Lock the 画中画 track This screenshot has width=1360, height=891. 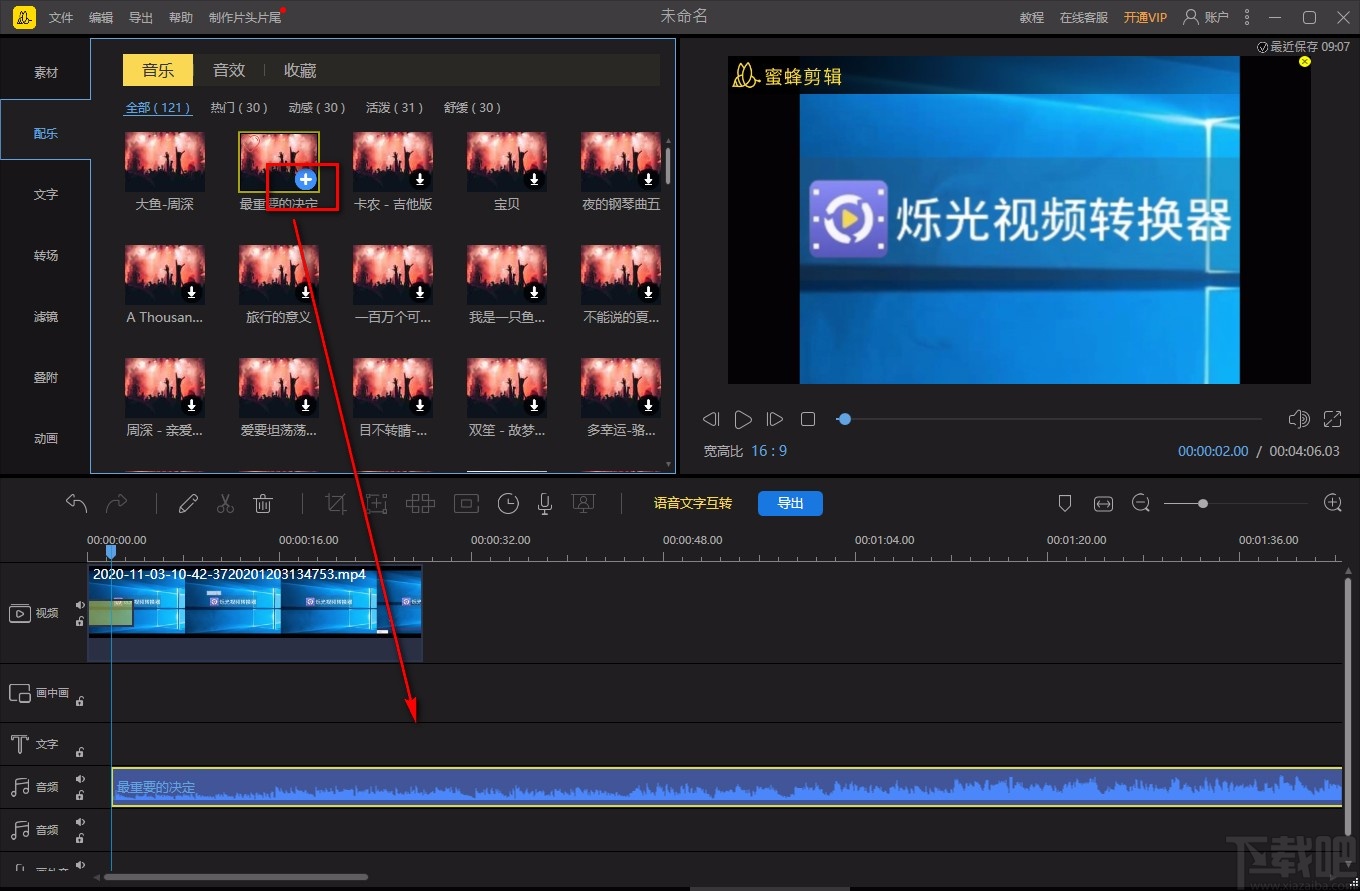point(80,701)
